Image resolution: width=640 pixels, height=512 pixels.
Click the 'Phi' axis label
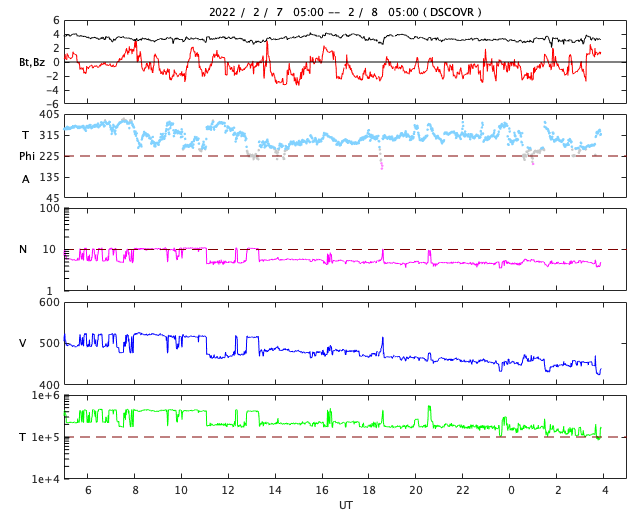pyautogui.click(x=27, y=156)
